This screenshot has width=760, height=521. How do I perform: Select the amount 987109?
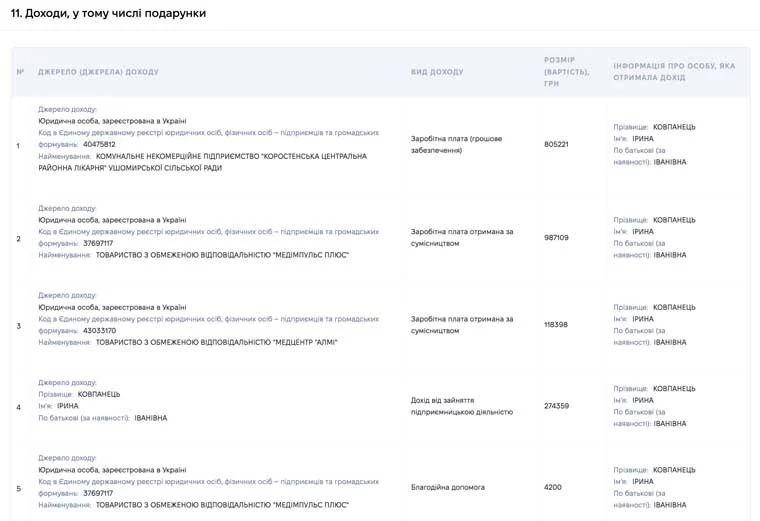coord(556,237)
